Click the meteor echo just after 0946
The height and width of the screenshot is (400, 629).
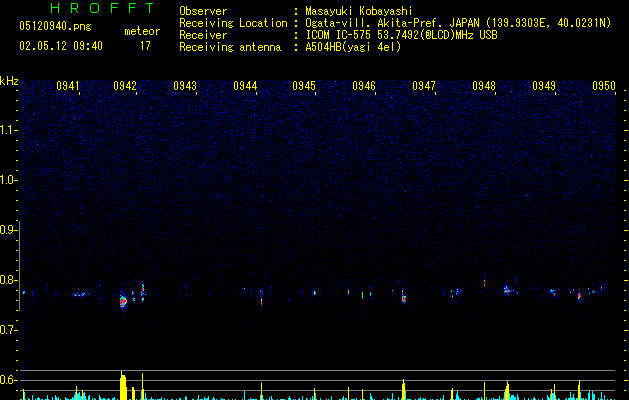click(404, 297)
